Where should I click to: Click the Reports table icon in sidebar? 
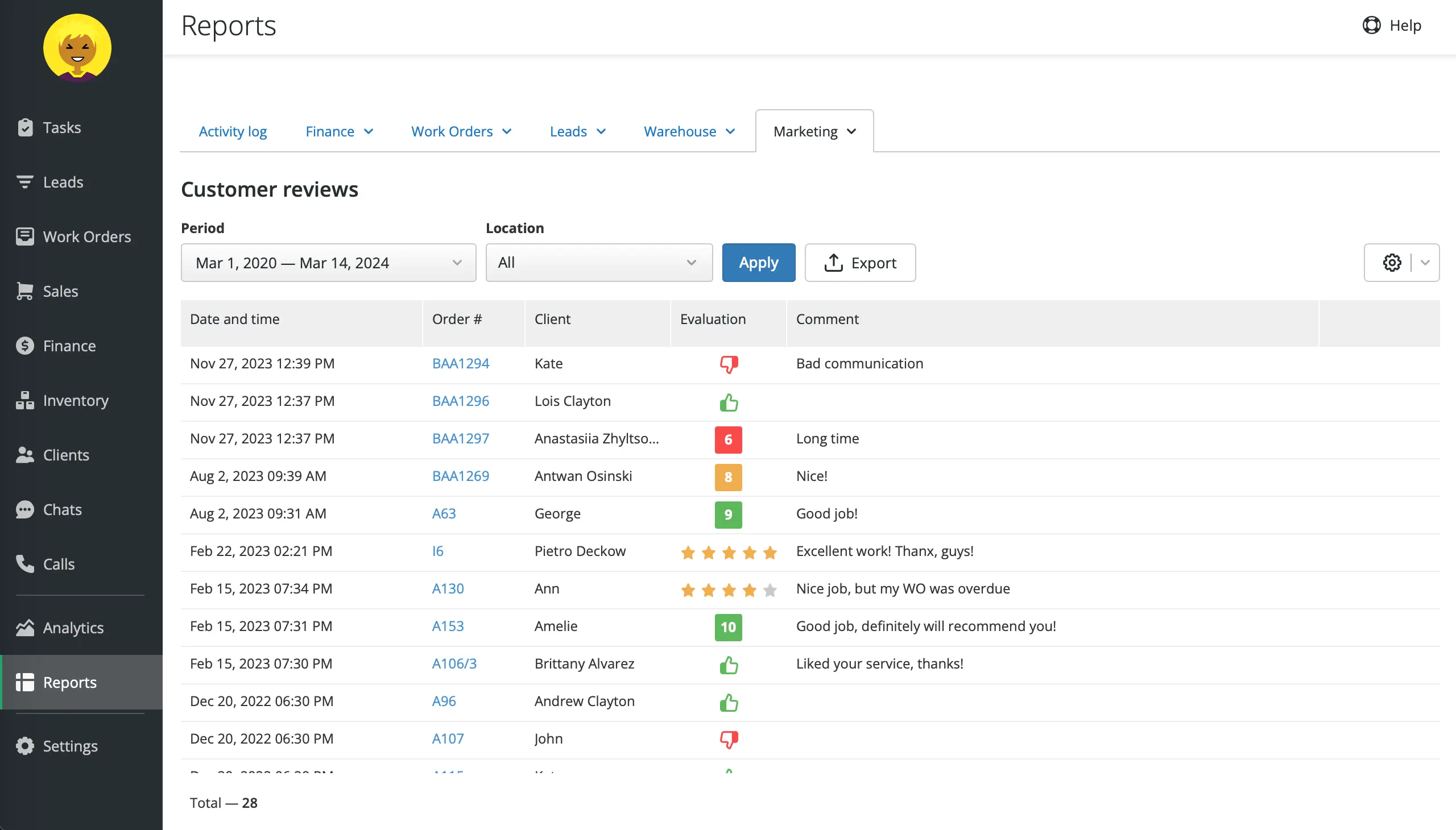(x=25, y=682)
